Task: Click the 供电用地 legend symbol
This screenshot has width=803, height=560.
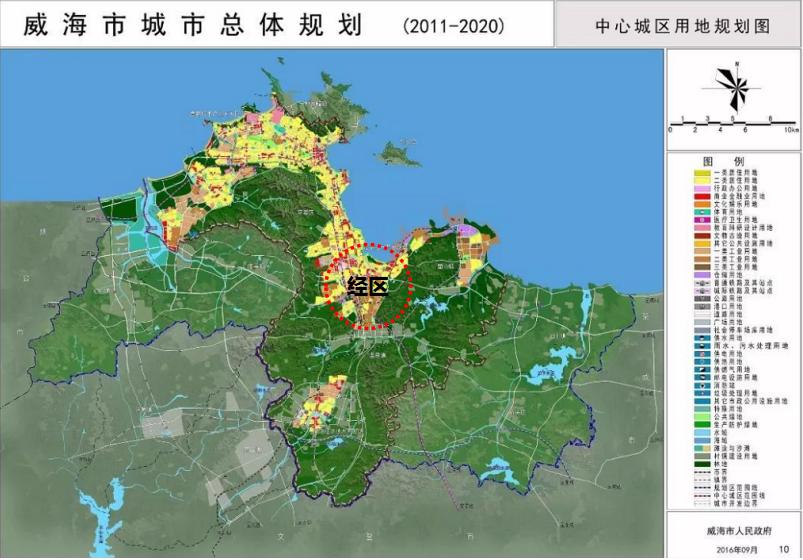Action: coord(701,354)
